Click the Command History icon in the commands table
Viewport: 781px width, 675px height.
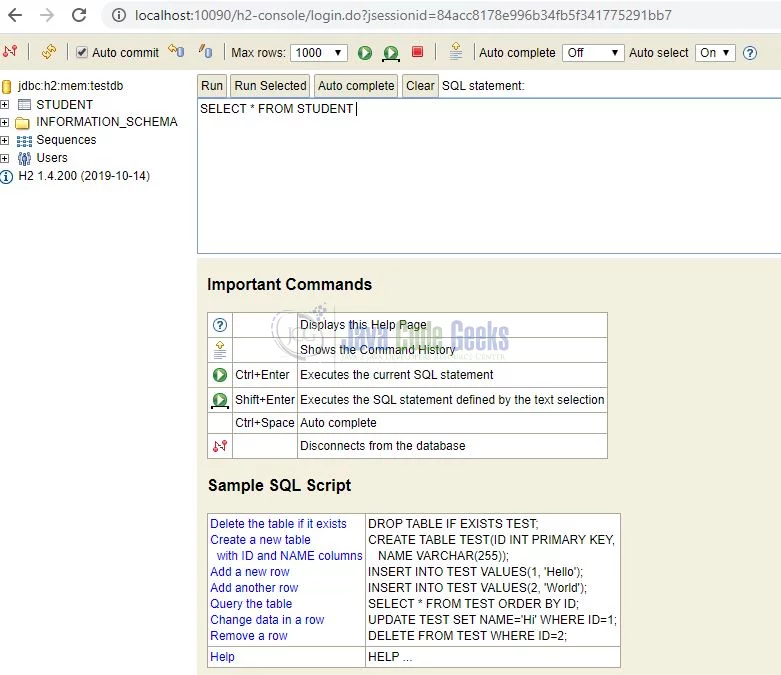point(220,350)
